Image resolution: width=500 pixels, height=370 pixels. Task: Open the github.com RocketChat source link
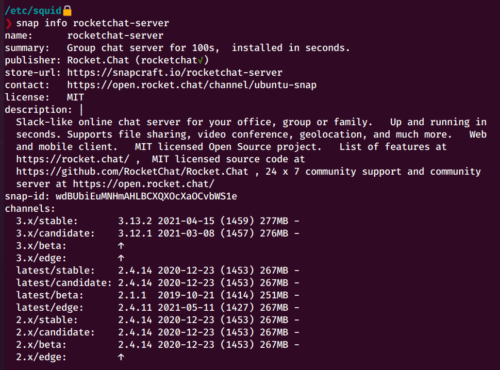[x=132, y=172]
